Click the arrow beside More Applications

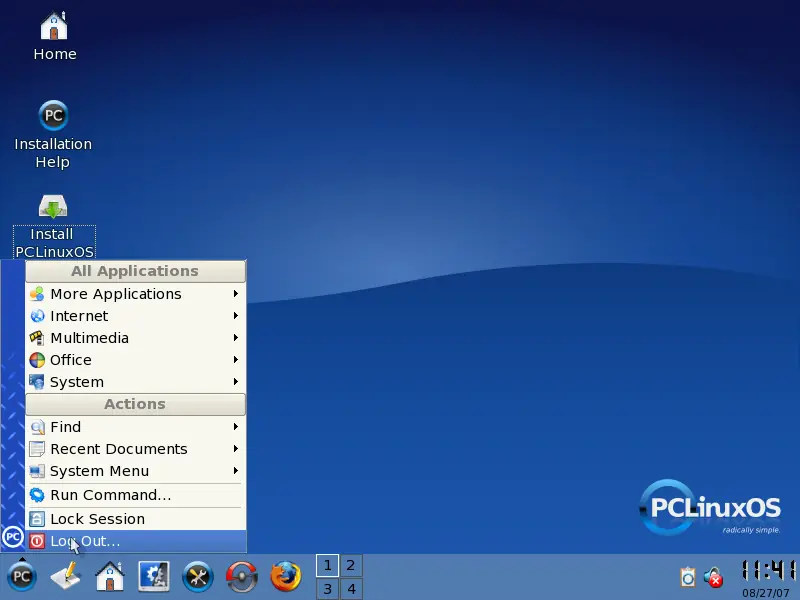(x=236, y=293)
